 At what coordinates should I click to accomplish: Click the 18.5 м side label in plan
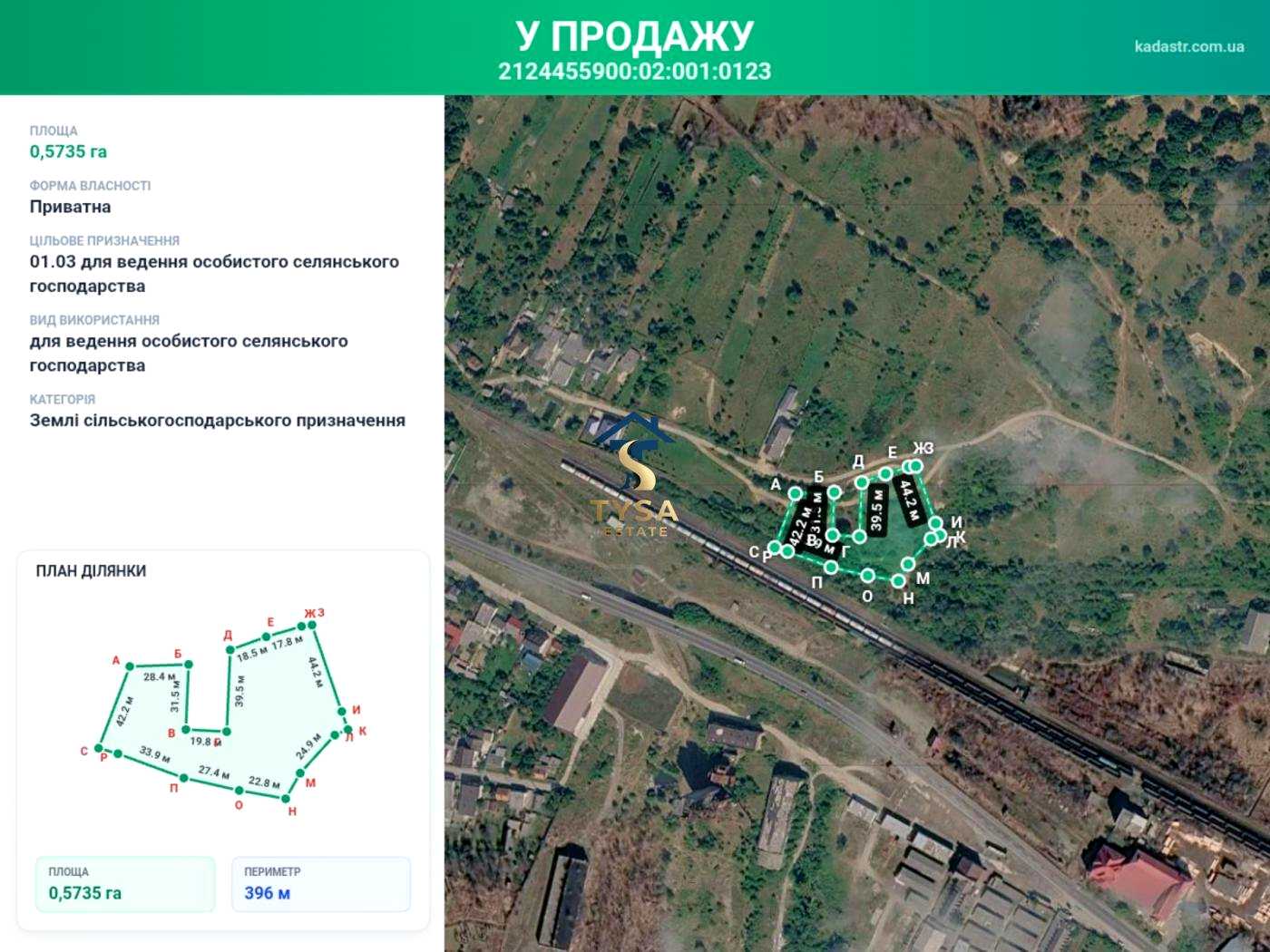tap(253, 654)
